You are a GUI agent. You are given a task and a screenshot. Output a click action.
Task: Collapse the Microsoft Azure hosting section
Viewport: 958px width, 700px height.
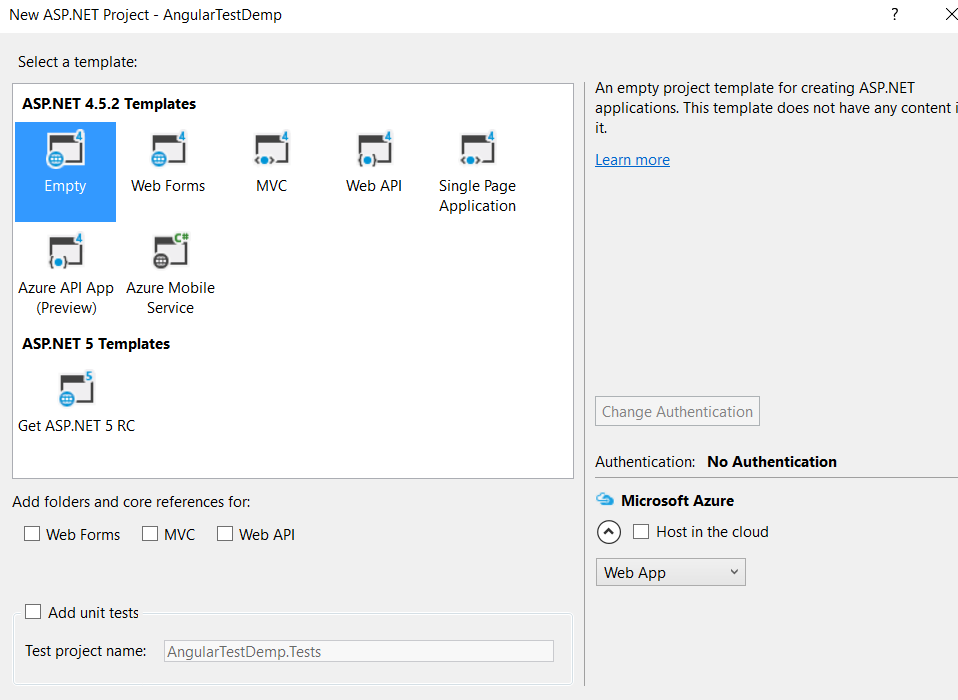click(609, 532)
